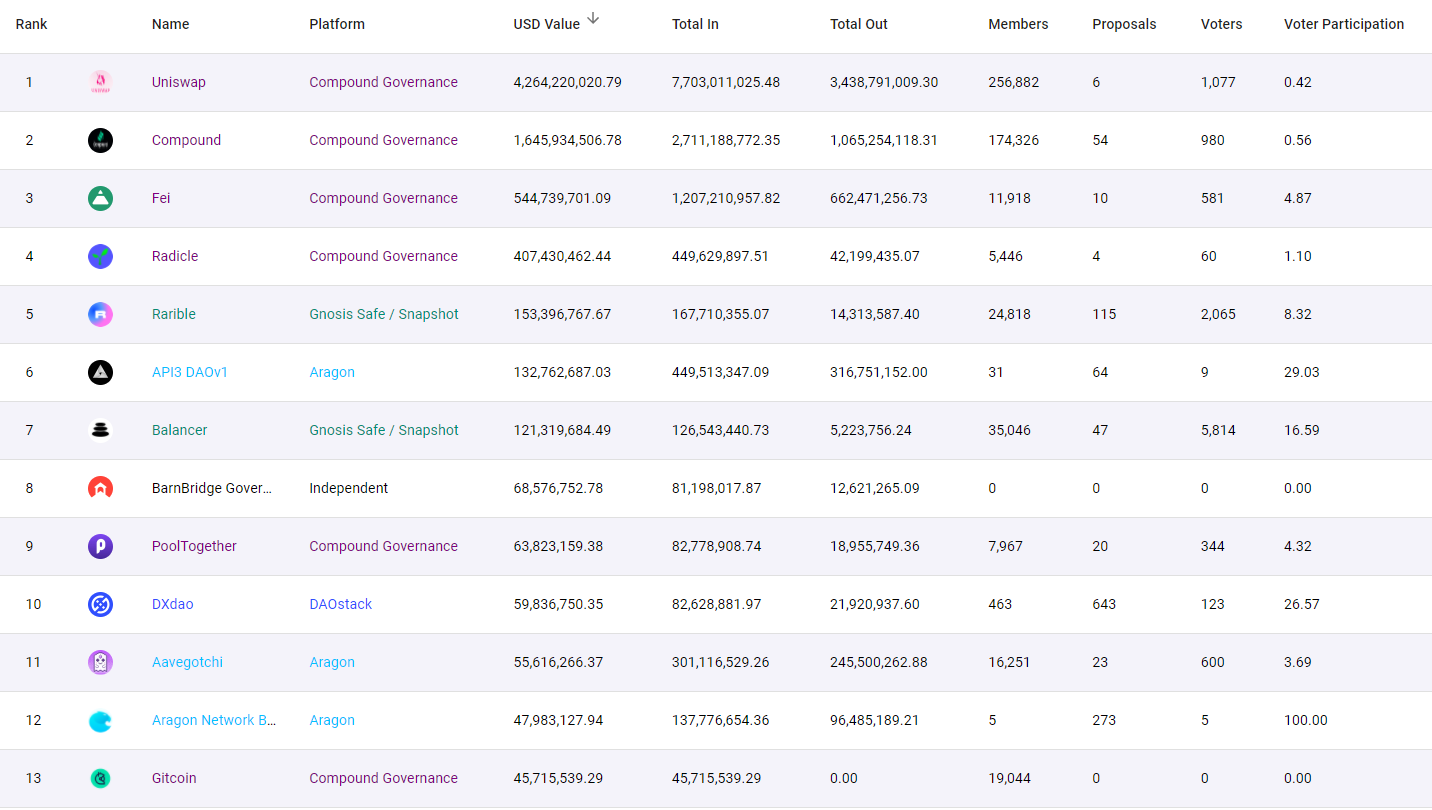The image size is (1432, 810).
Task: Click the Aragon Network logo icon
Action: pyautogui.click(x=100, y=720)
